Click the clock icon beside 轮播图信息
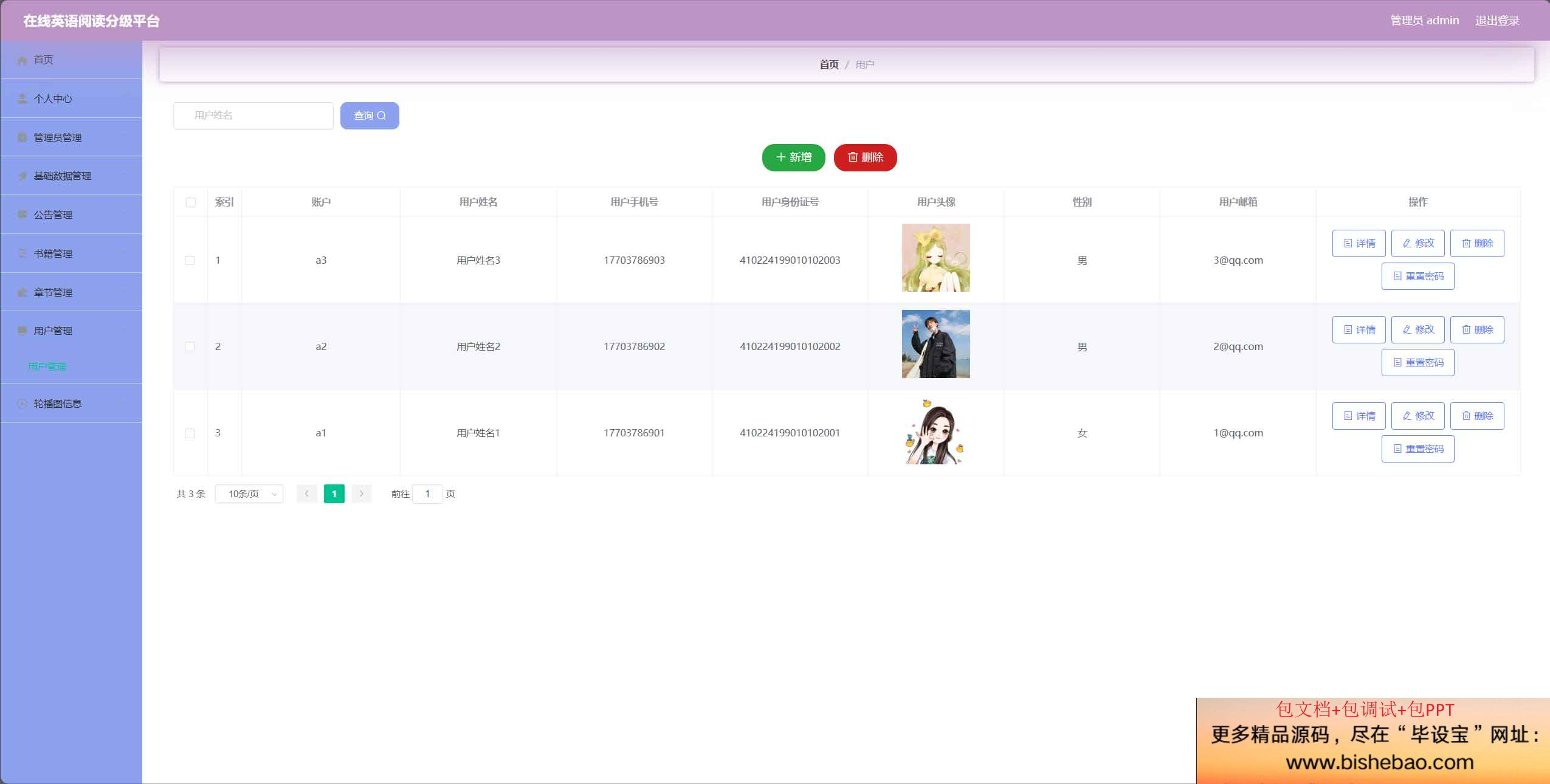1550x784 pixels. pyautogui.click(x=22, y=404)
